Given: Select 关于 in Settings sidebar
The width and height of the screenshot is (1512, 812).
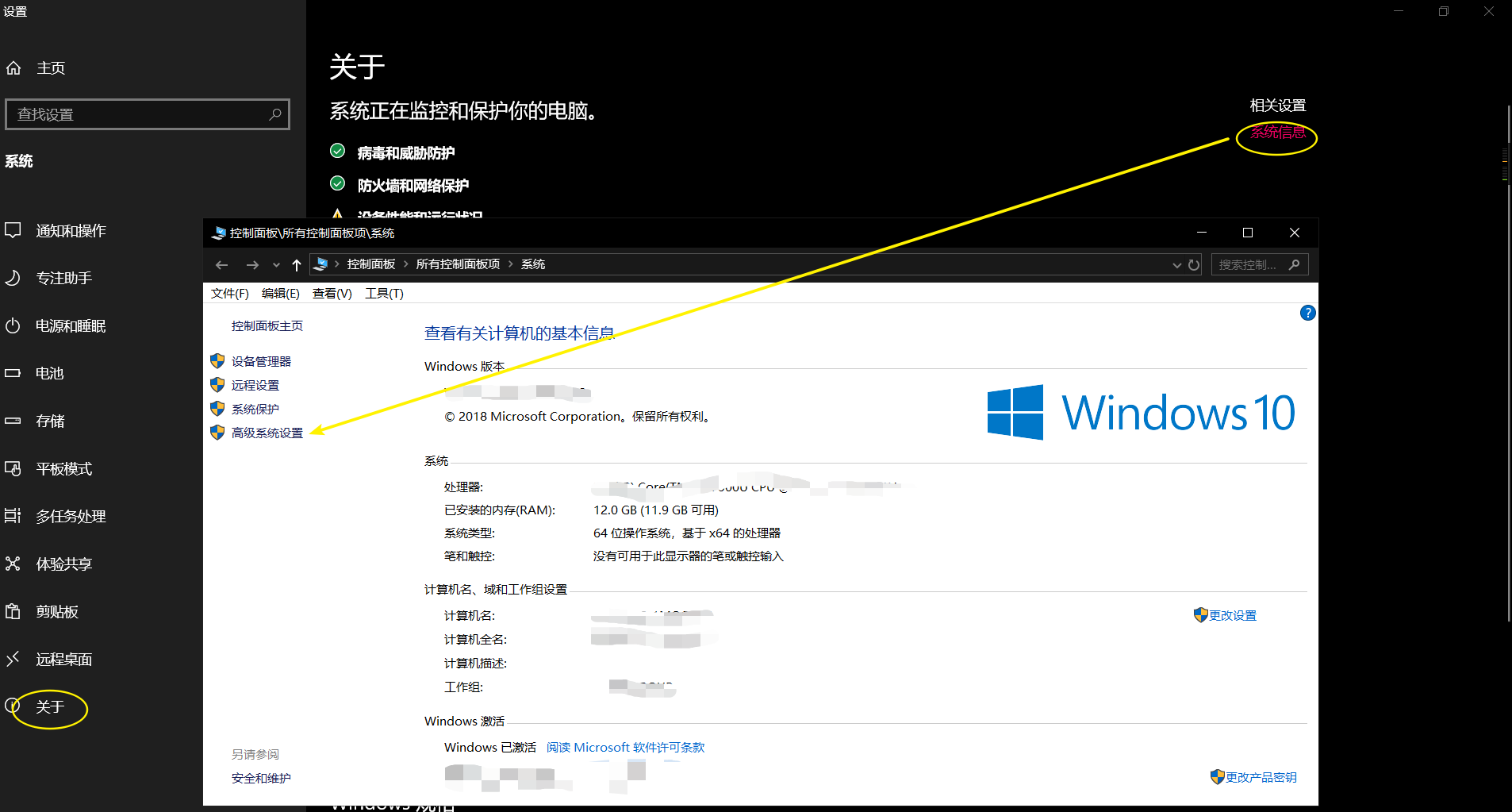Looking at the screenshot, I should (x=50, y=706).
